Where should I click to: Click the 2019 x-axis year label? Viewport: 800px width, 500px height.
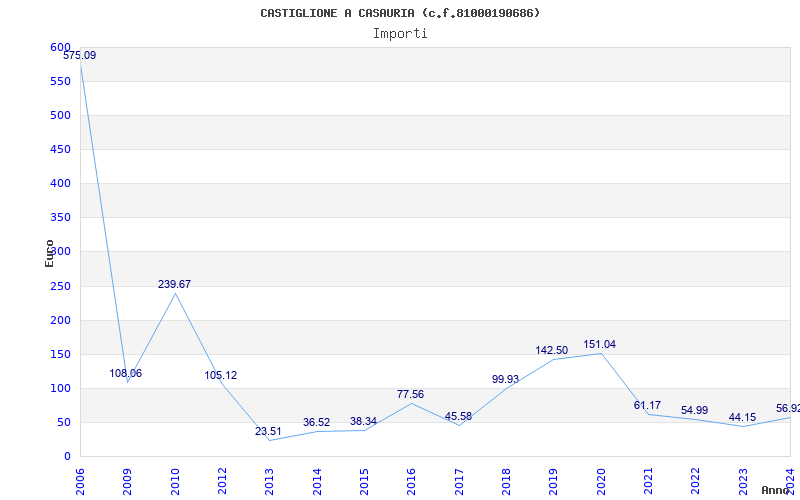[554, 482]
